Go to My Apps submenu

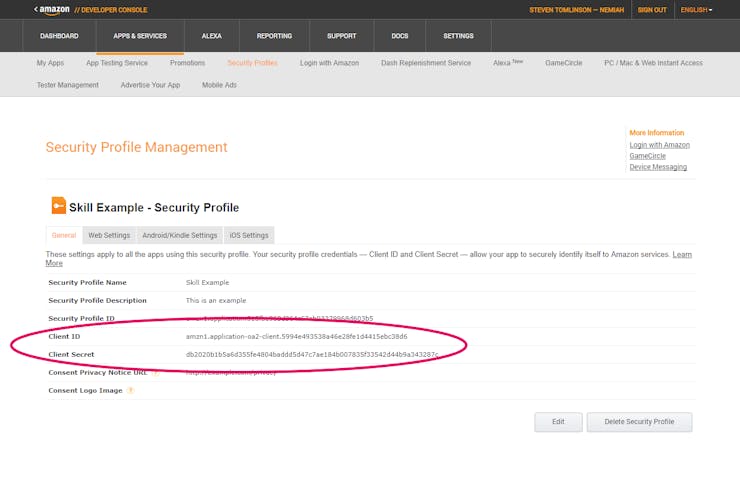coord(50,63)
